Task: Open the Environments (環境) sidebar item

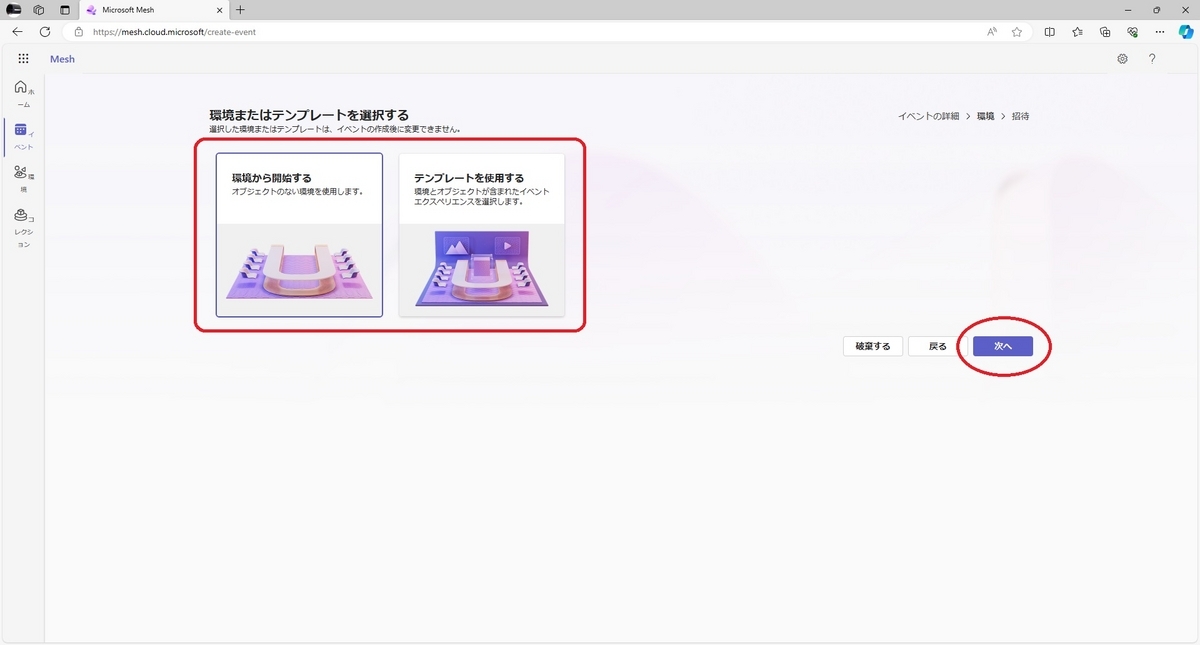Action: (x=23, y=179)
